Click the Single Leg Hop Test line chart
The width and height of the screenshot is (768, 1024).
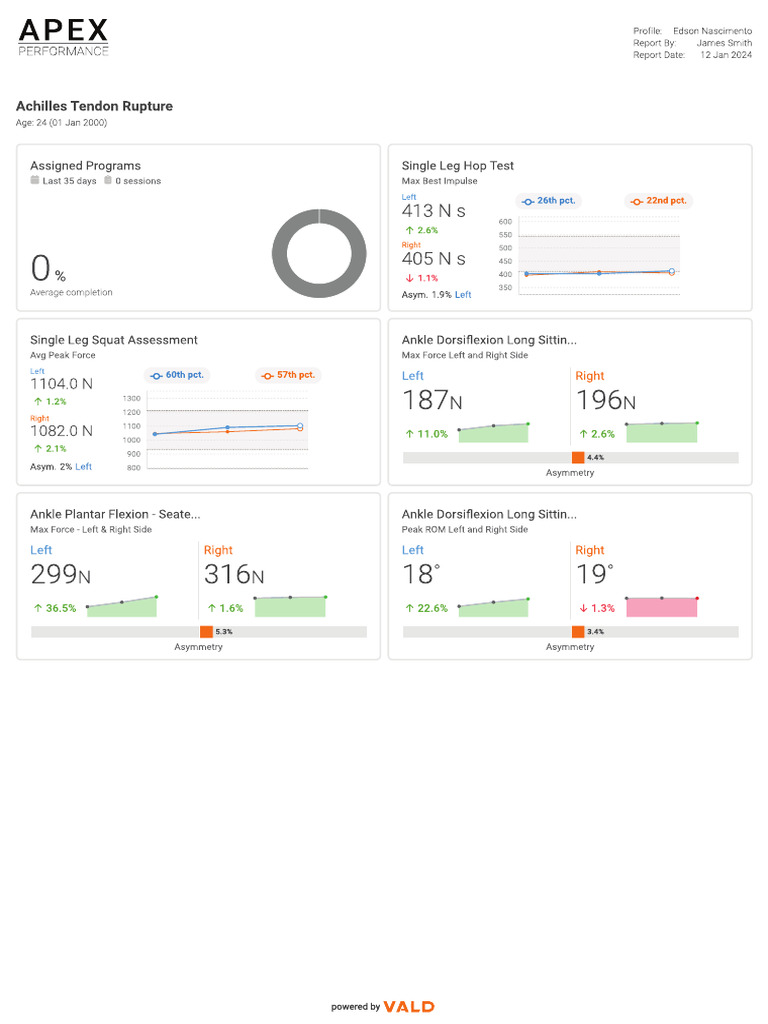point(589,255)
